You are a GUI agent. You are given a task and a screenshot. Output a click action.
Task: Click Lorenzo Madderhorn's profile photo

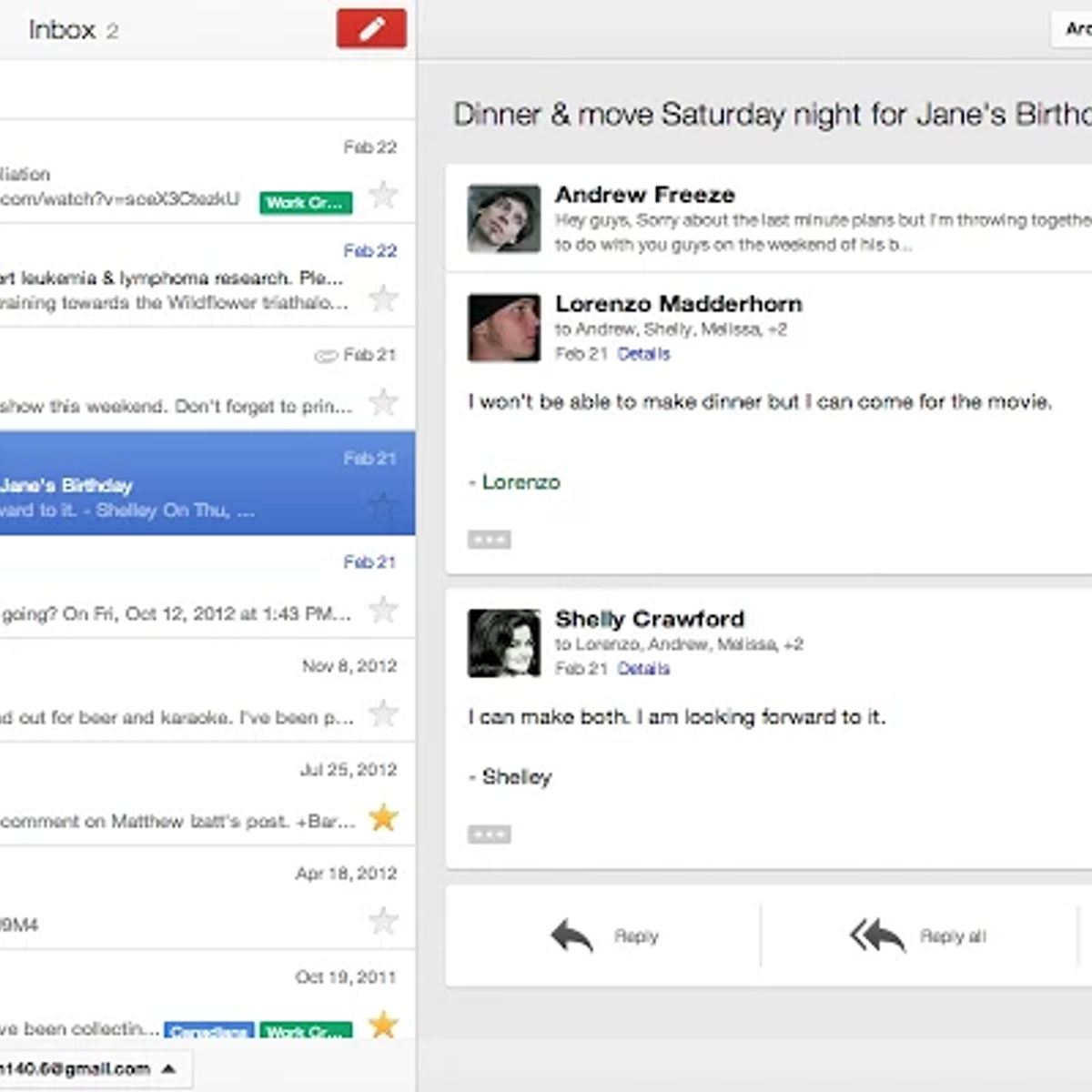click(x=503, y=328)
